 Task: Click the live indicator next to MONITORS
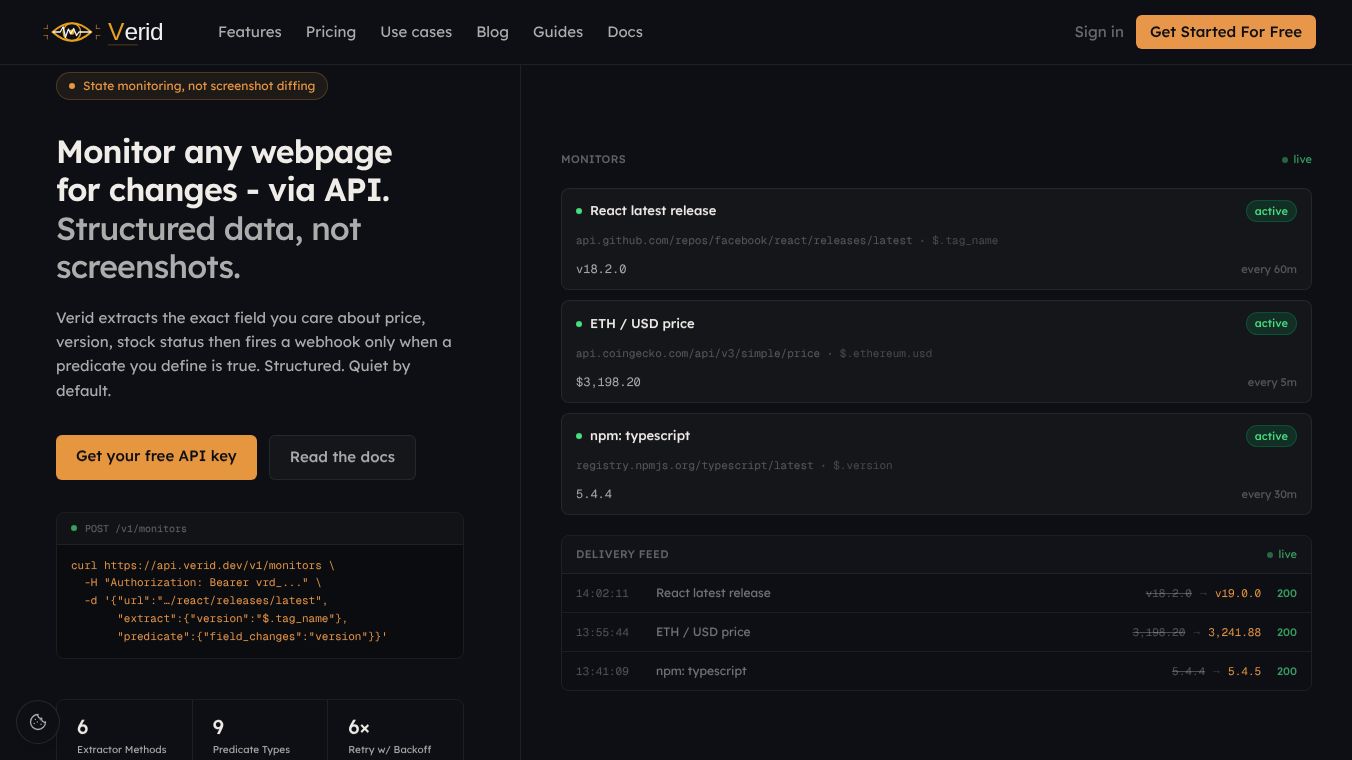coord(1297,160)
